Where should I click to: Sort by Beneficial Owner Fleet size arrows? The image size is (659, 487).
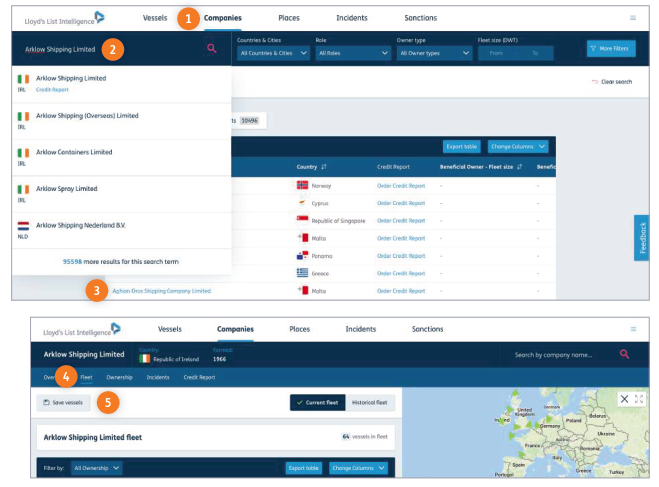click(519, 167)
